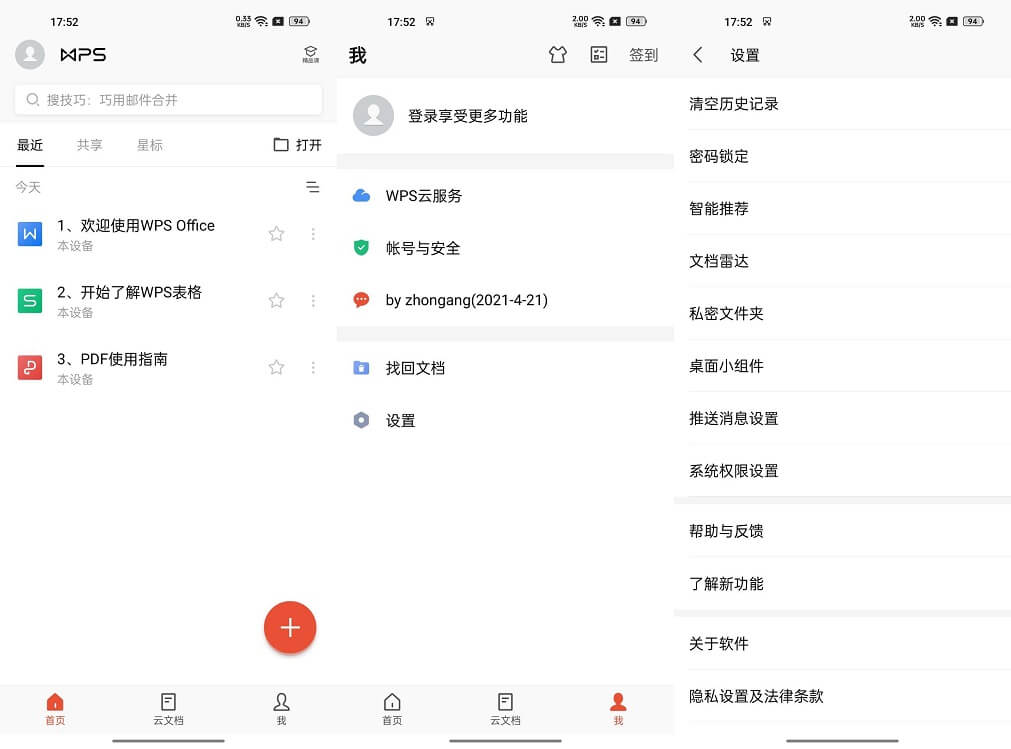Viewport: 1011px width, 749px height.
Task: Tap the gray login avatar on 我 screen
Action: coord(373,115)
